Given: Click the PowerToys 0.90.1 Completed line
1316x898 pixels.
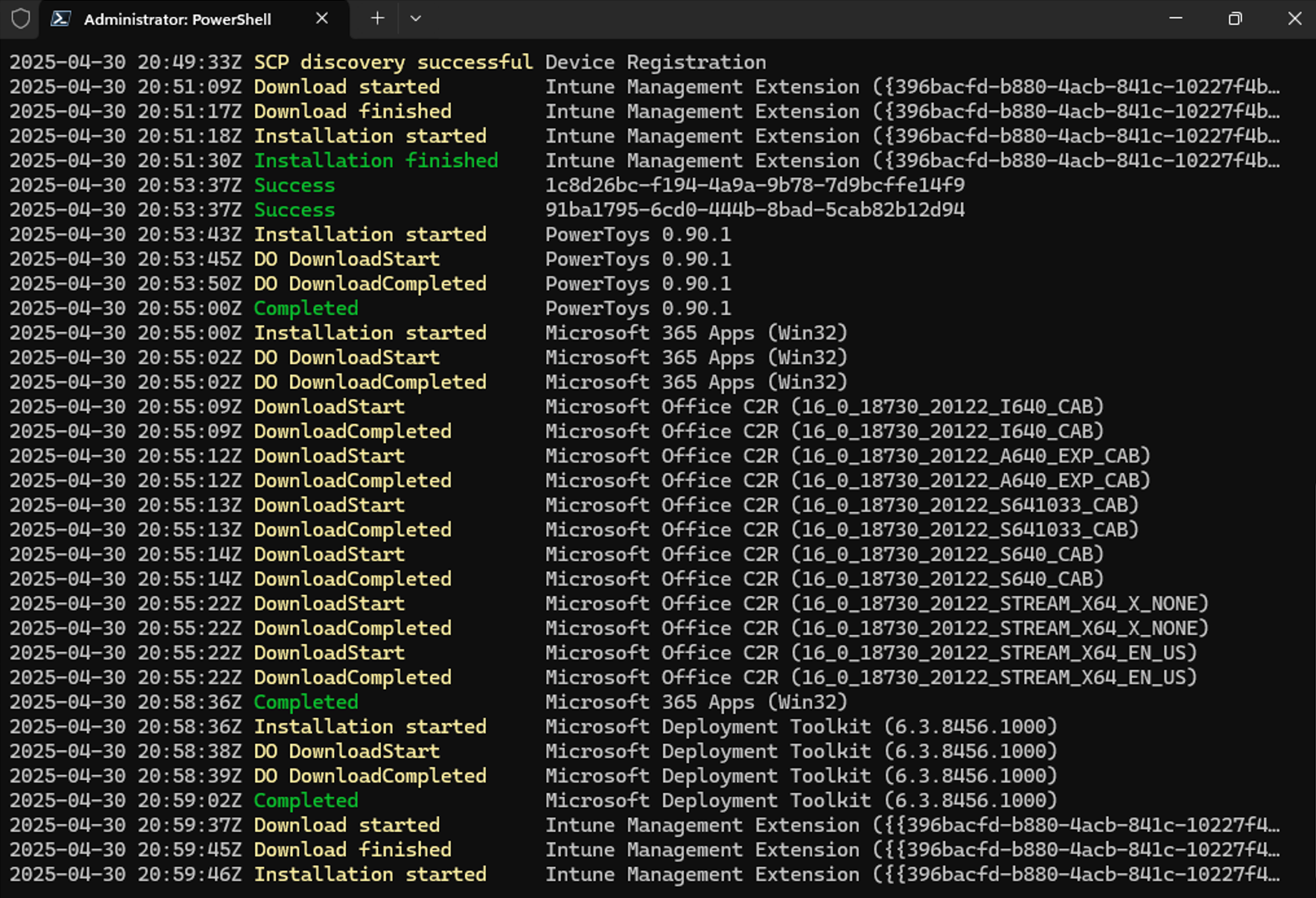Looking at the screenshot, I should [306, 308].
